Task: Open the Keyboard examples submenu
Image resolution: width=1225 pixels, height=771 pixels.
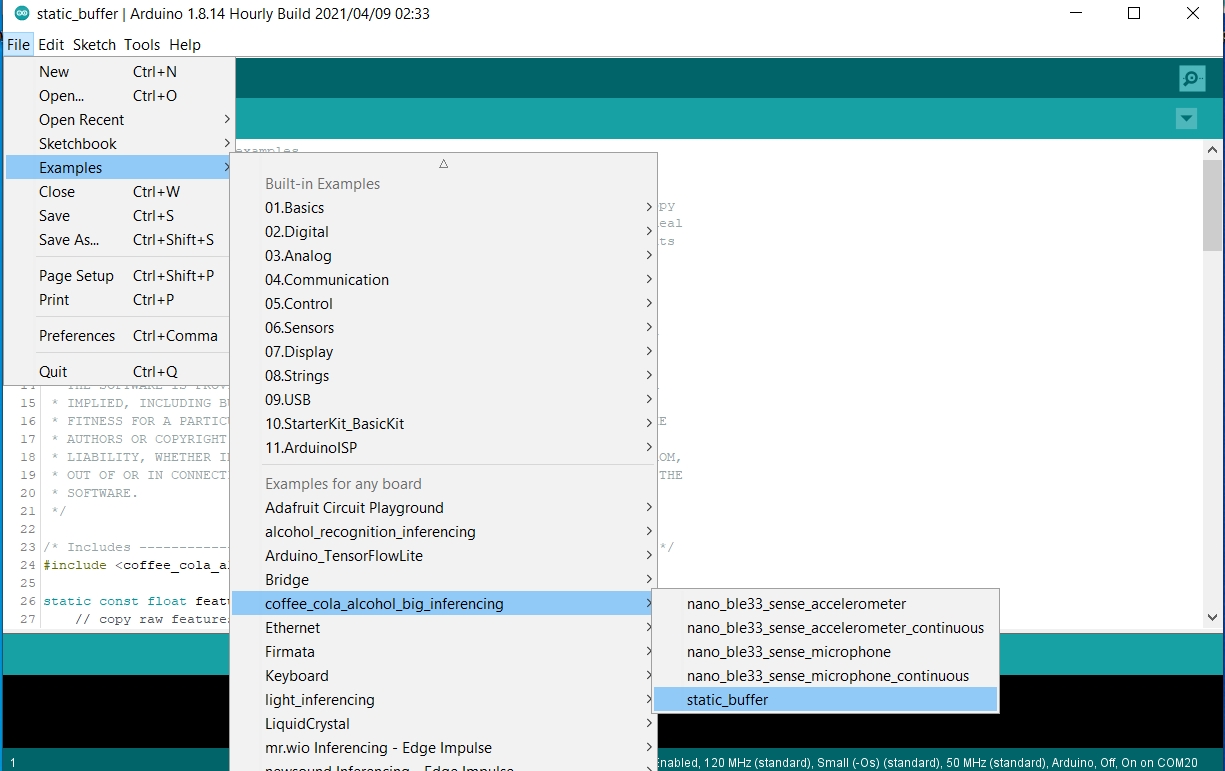Action: (444, 676)
